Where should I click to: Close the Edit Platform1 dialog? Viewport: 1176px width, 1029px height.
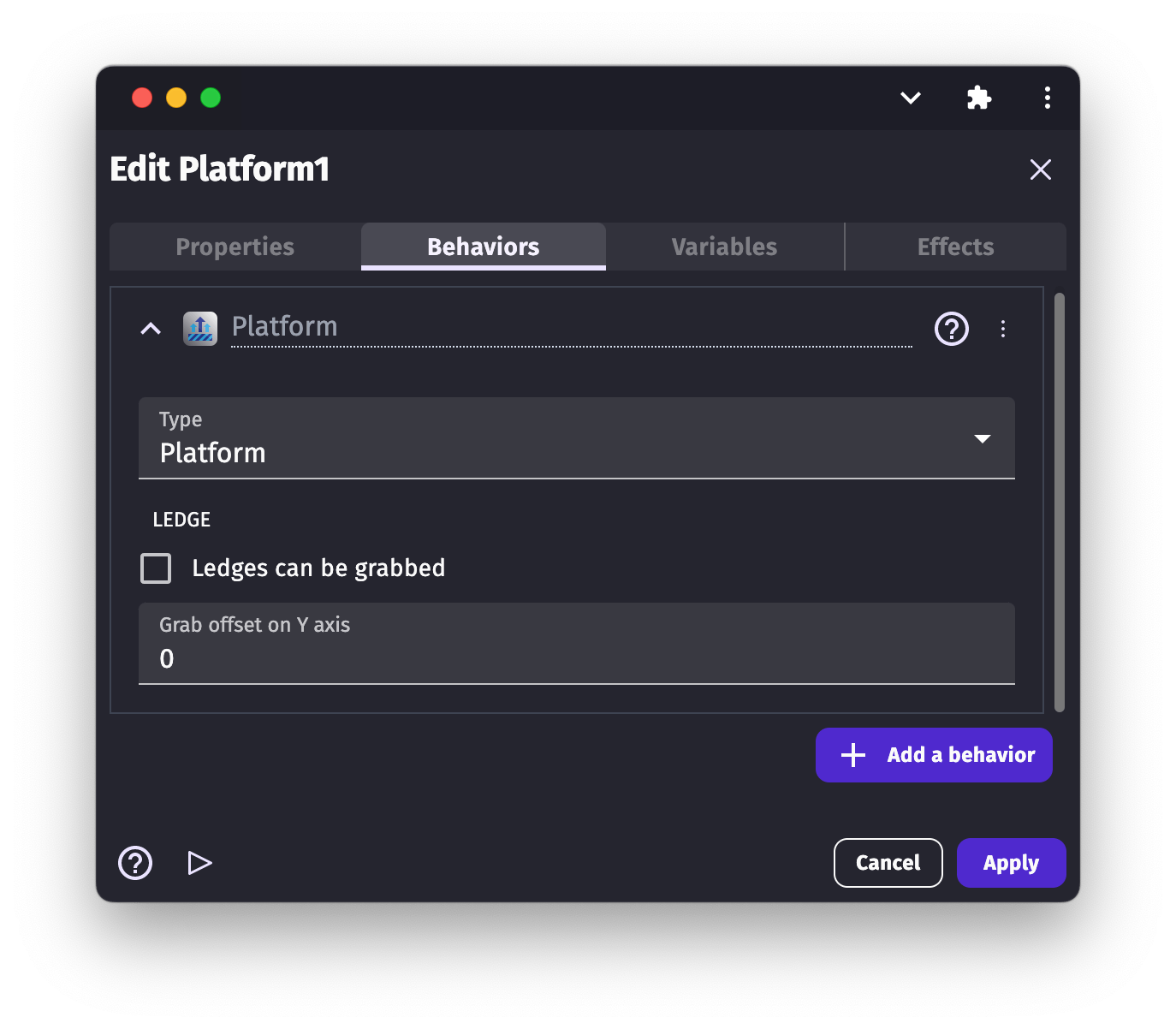[x=1040, y=170]
